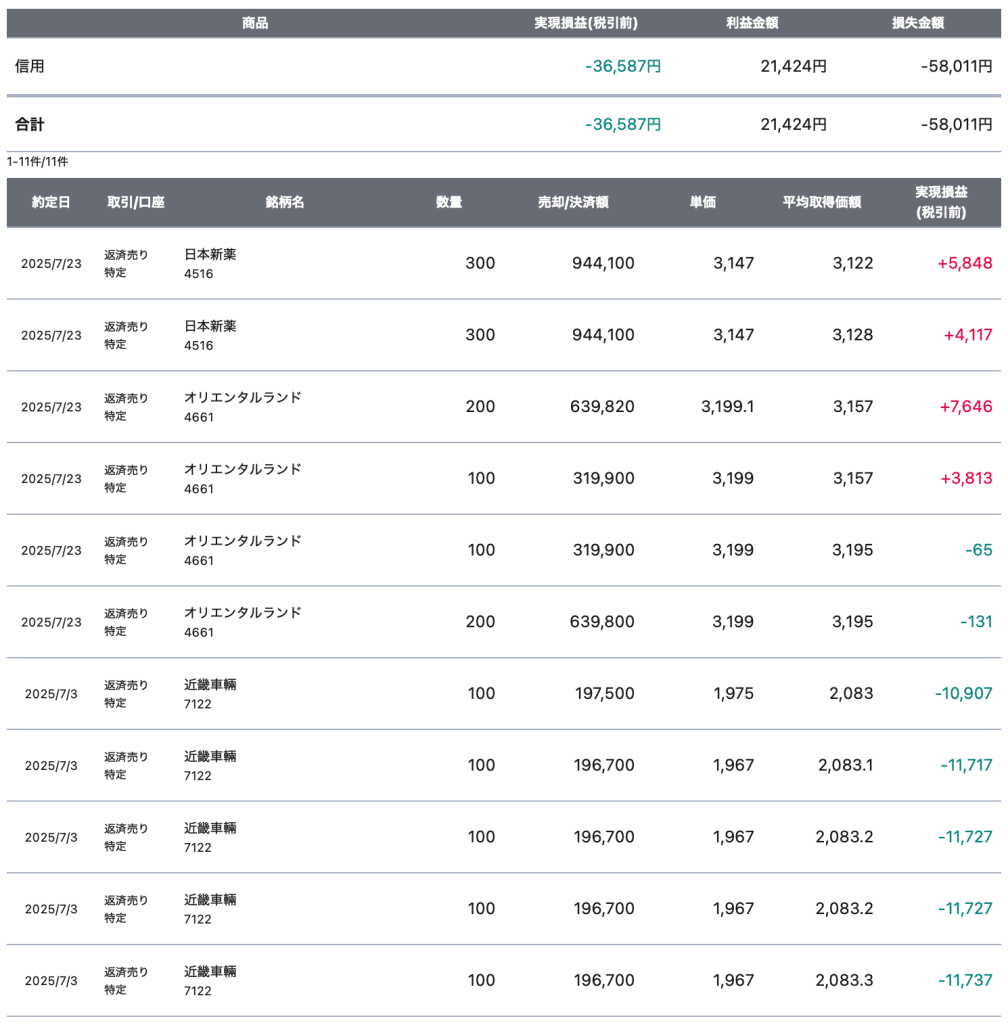Click the 1-11件/11件 record count text

[x=37, y=161]
